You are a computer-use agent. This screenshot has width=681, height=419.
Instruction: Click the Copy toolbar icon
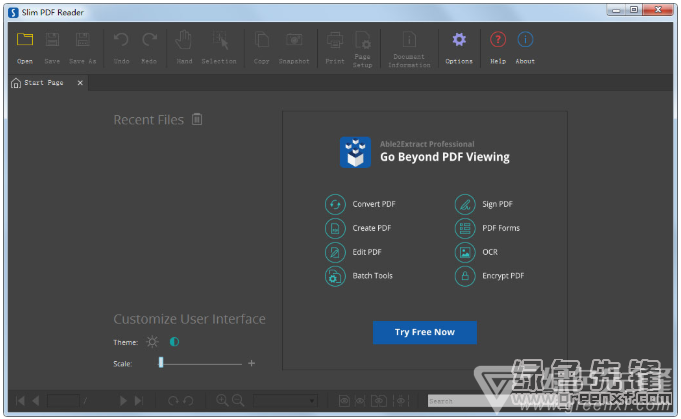click(x=261, y=40)
